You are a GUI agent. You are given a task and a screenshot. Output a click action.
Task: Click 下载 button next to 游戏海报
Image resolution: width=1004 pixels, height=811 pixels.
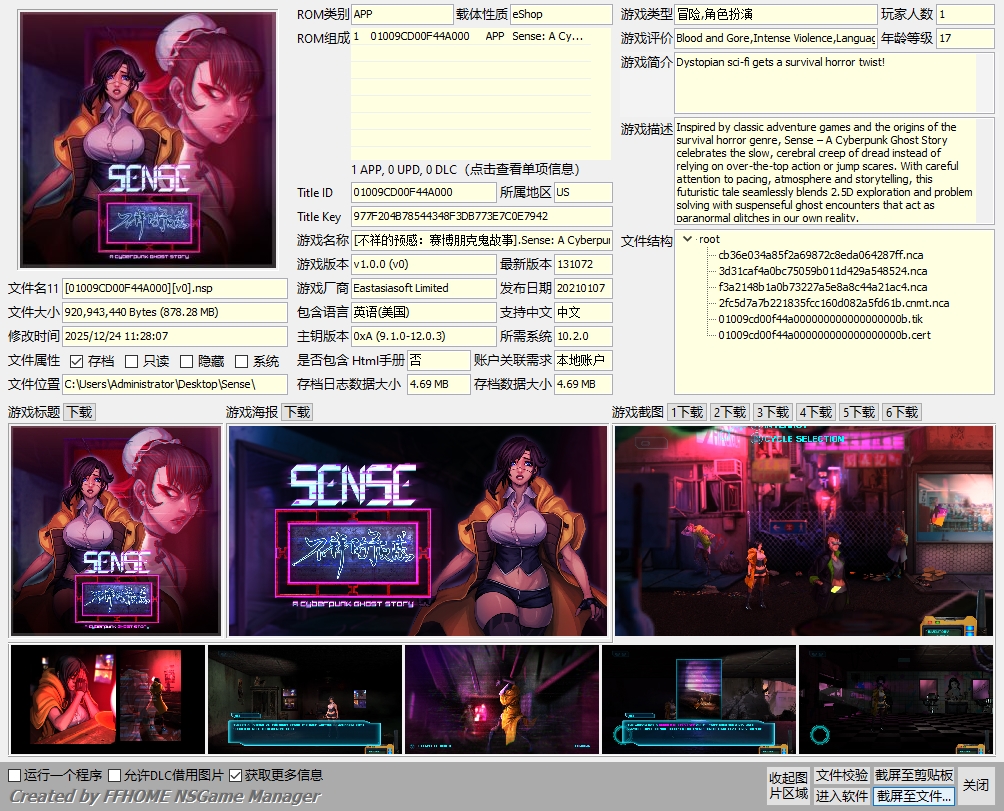pyautogui.click(x=296, y=412)
